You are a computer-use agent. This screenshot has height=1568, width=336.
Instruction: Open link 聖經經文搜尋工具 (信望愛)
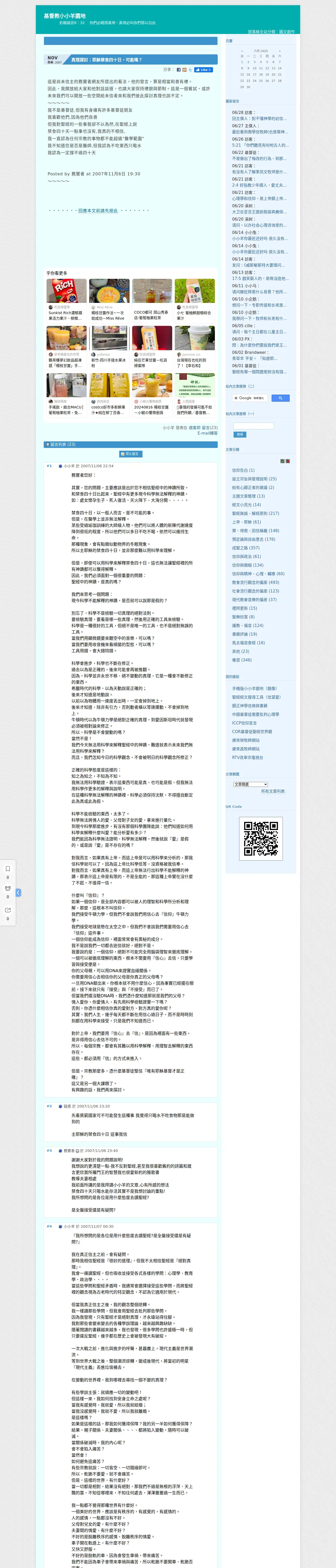256,697
